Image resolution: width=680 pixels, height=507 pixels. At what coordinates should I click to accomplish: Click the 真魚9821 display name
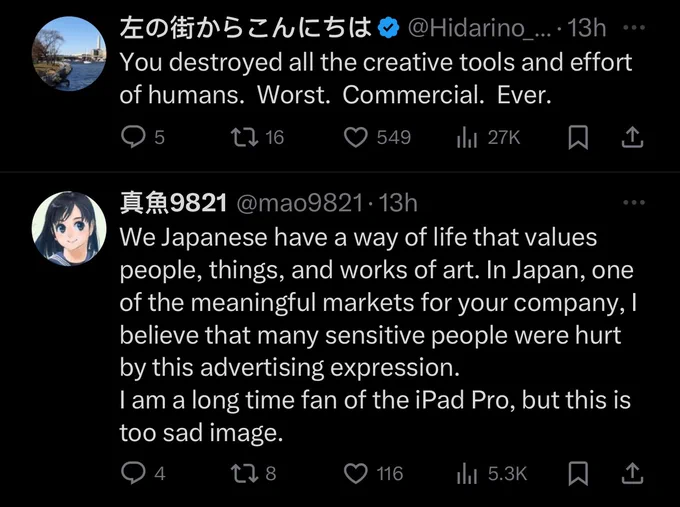[x=173, y=203]
